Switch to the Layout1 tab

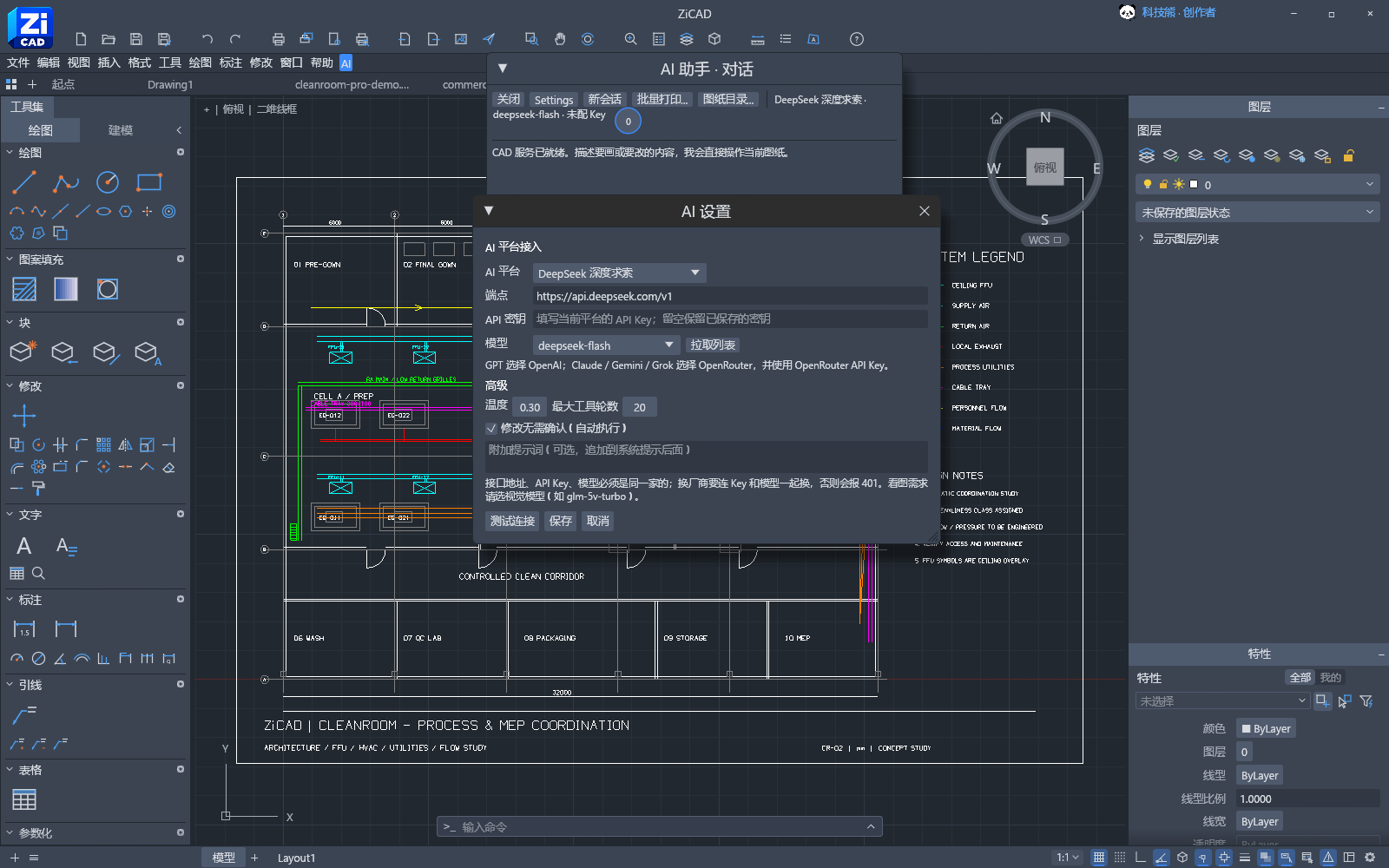coord(296,858)
